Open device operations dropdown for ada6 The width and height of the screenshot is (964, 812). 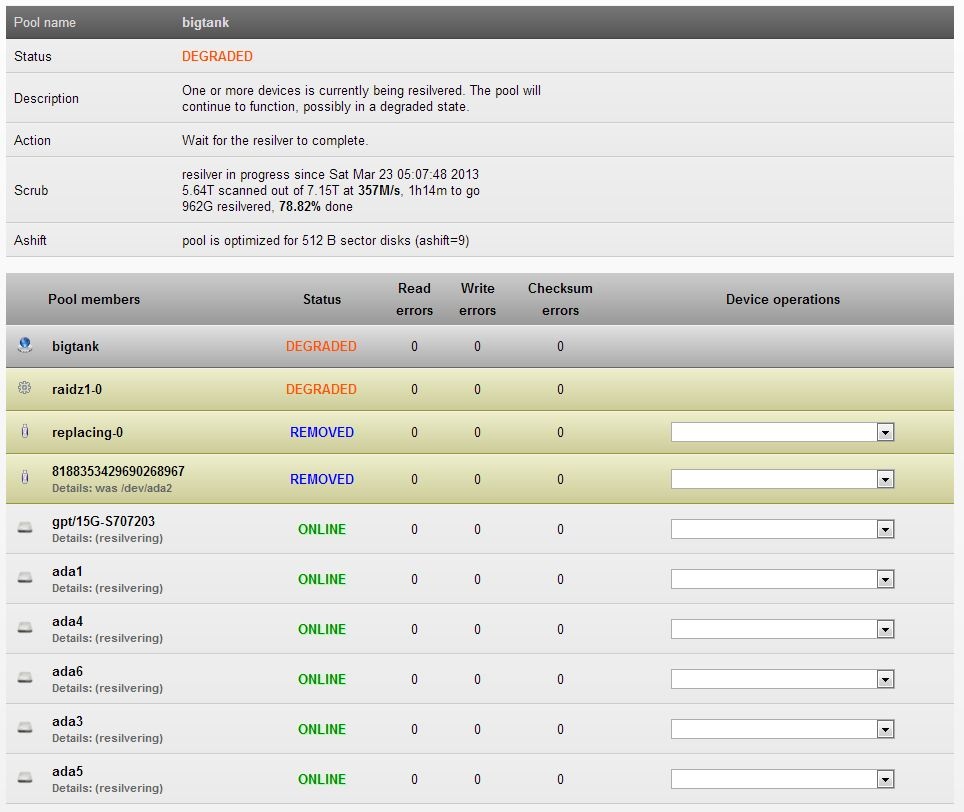[x=782, y=679]
